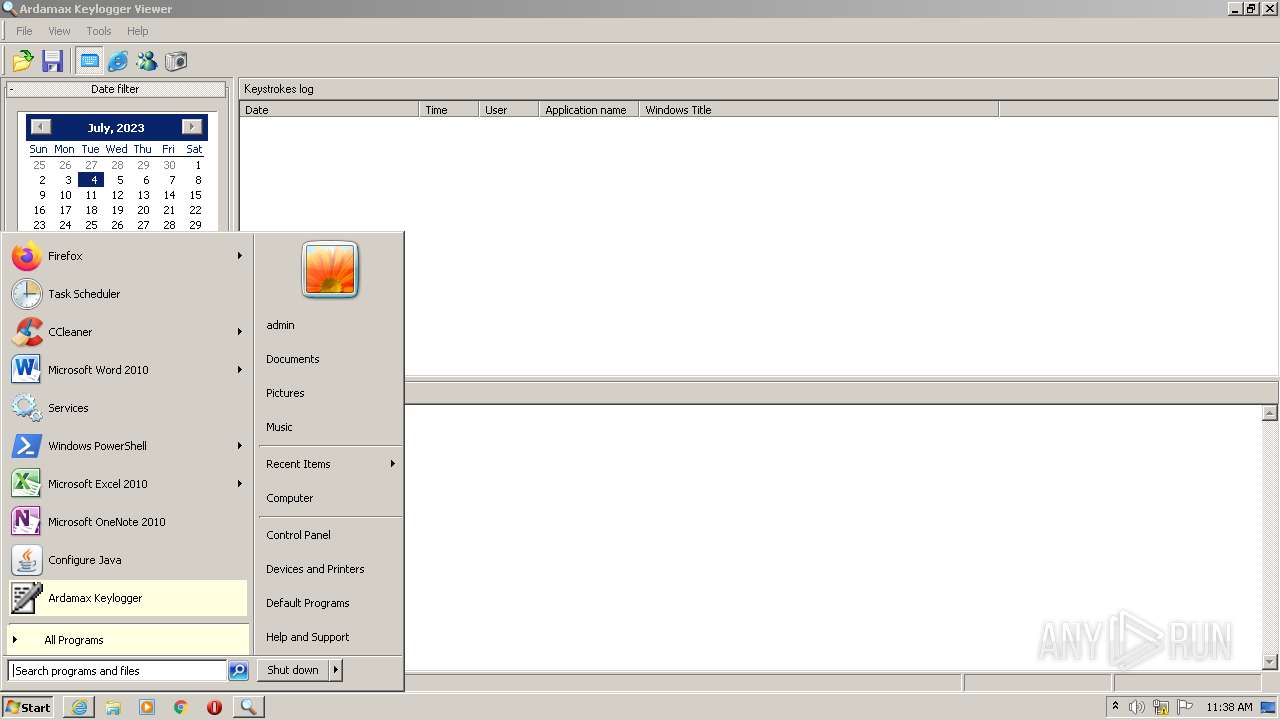This screenshot has height=720, width=1280.
Task: Open Control Panel
Action: [x=330, y=535]
